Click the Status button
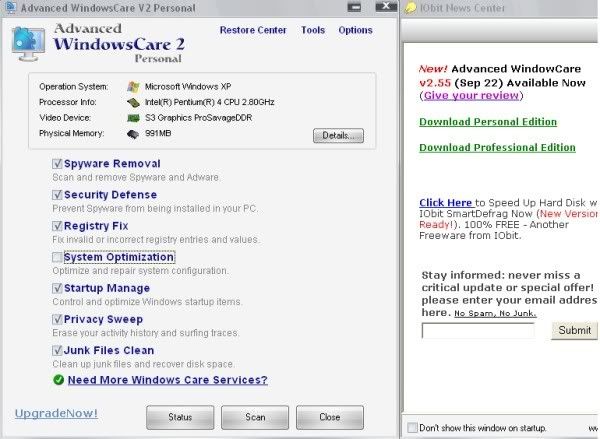The width and height of the screenshot is (600, 439). click(180, 417)
